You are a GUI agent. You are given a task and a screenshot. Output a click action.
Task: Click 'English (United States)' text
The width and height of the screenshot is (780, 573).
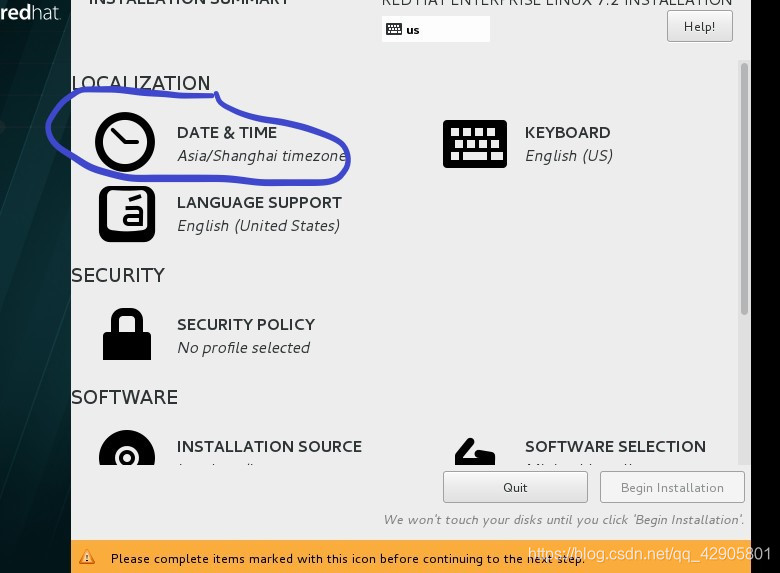[259, 226]
